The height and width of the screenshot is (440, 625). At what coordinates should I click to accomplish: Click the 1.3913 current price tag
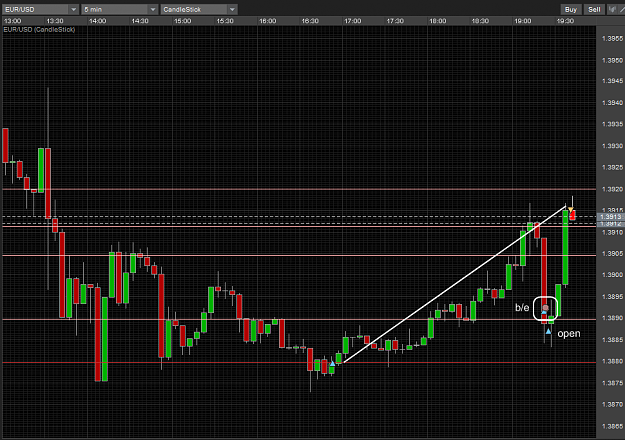pos(610,217)
